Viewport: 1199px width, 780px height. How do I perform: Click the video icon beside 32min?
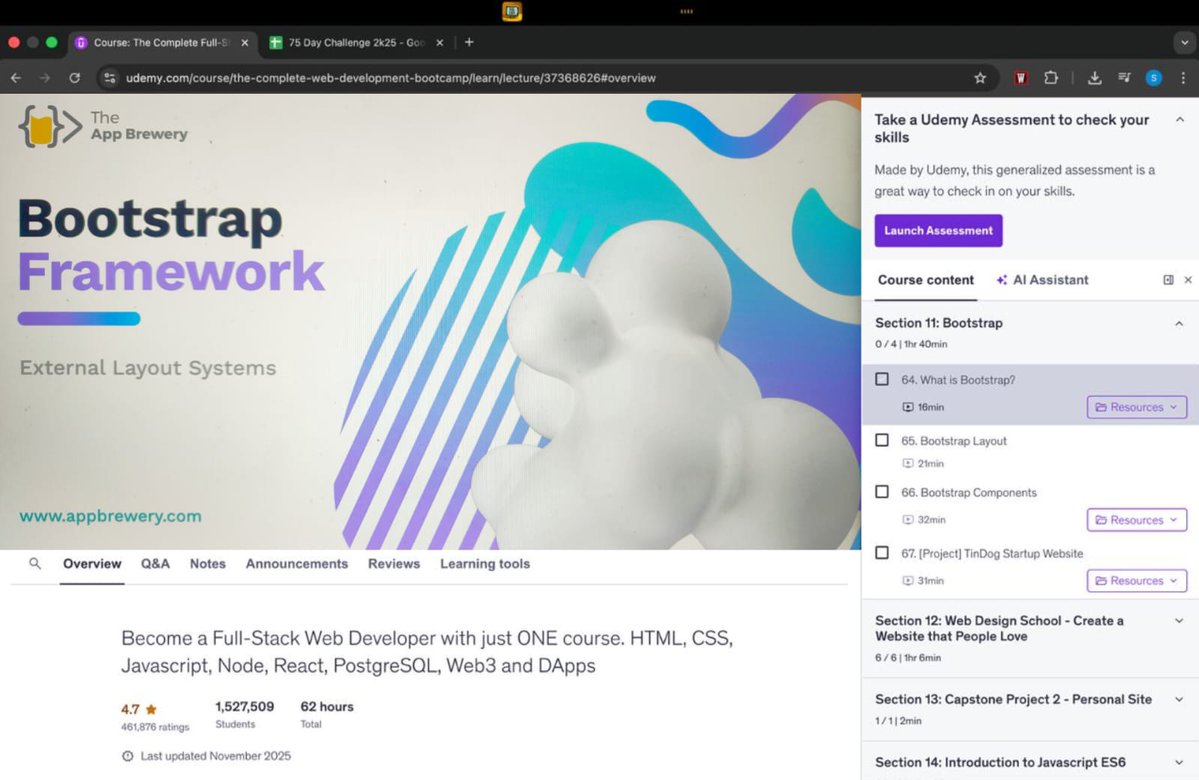point(908,520)
